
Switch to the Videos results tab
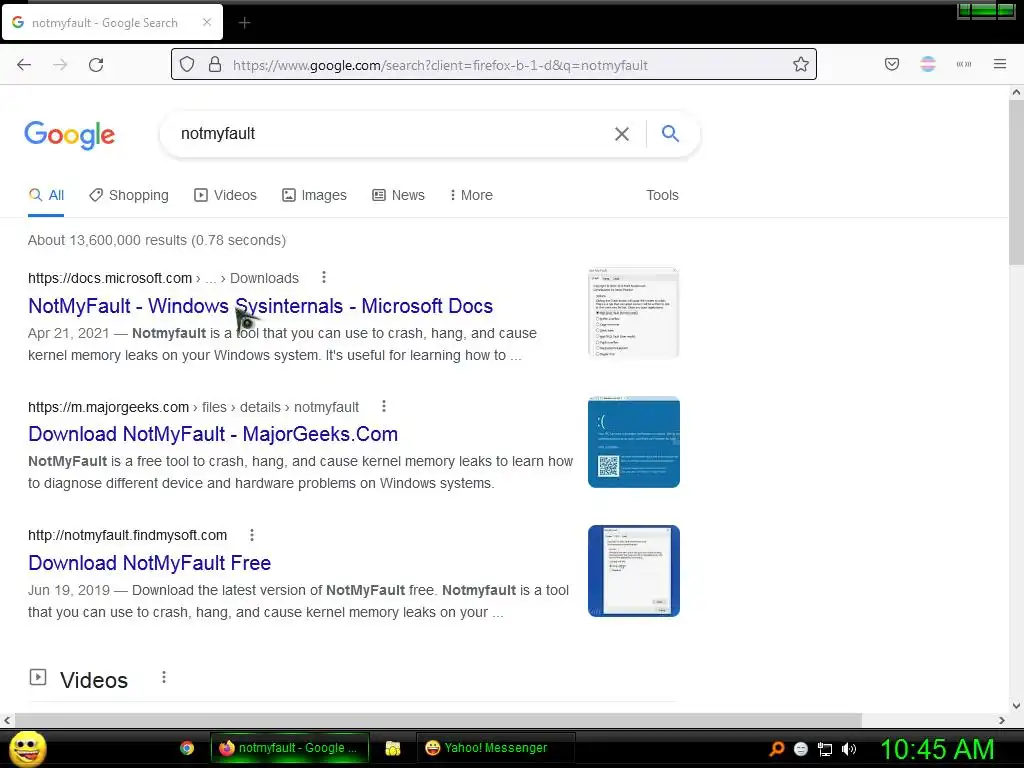coord(225,195)
